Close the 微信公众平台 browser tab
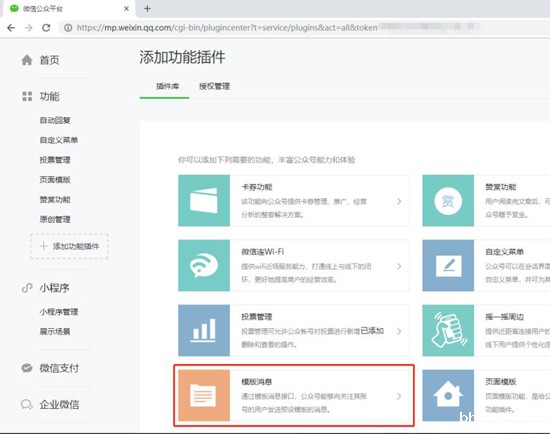This screenshot has height=434, width=550. point(127,8)
